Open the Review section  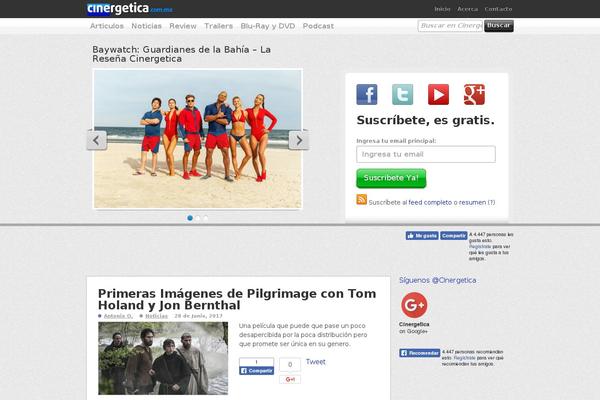pos(183,26)
